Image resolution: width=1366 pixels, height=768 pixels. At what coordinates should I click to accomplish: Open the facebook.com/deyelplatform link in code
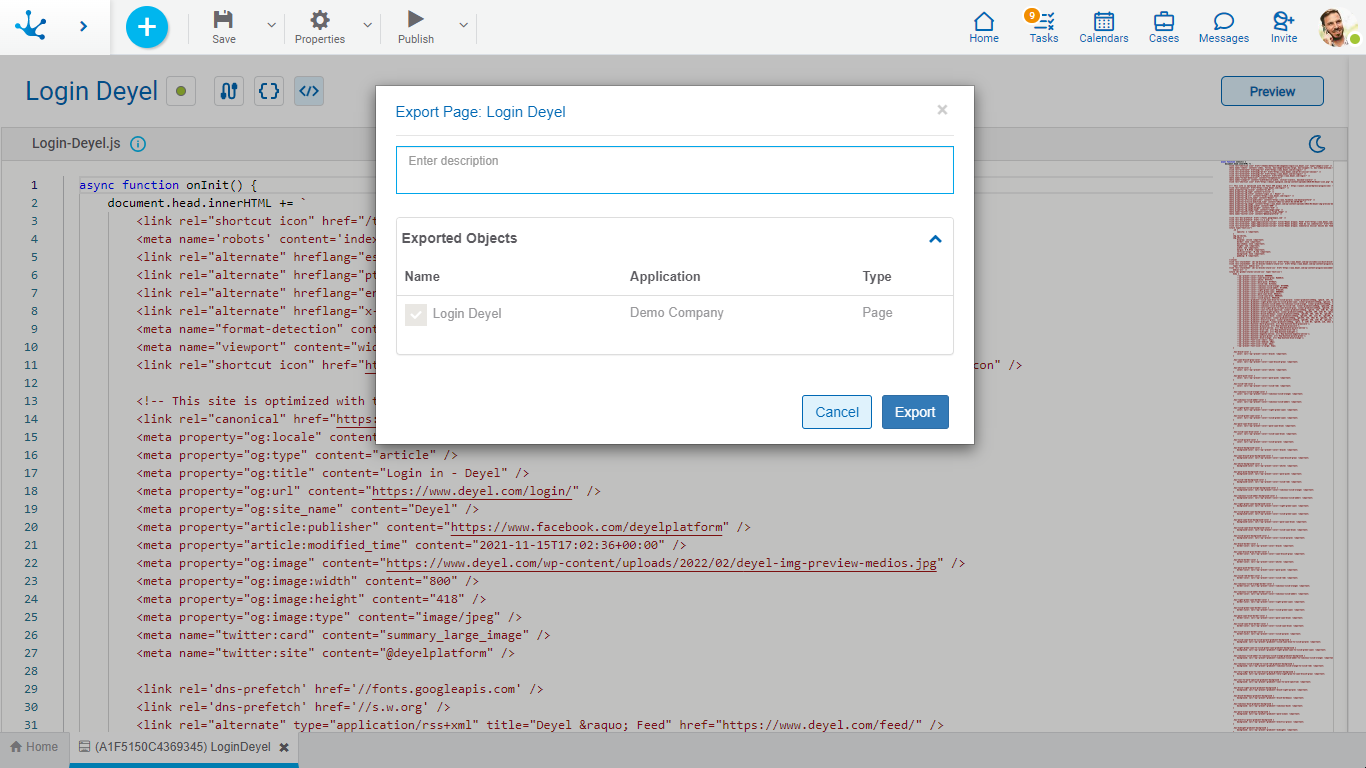pyautogui.click(x=587, y=527)
